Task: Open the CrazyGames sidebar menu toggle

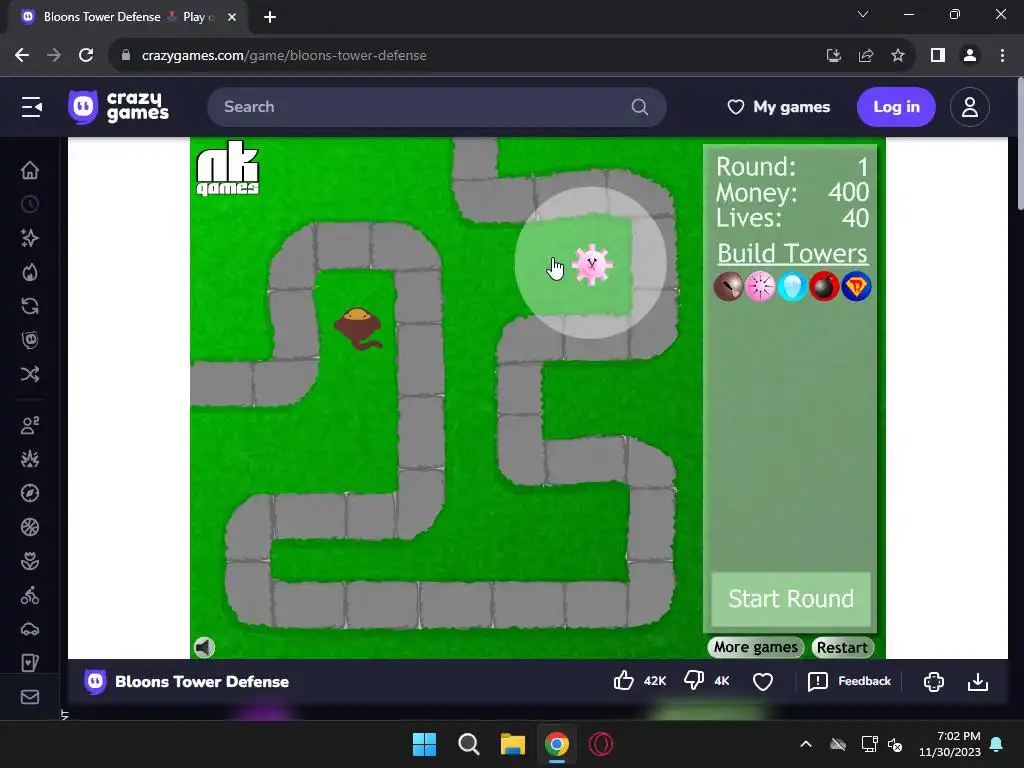Action: (x=31, y=106)
